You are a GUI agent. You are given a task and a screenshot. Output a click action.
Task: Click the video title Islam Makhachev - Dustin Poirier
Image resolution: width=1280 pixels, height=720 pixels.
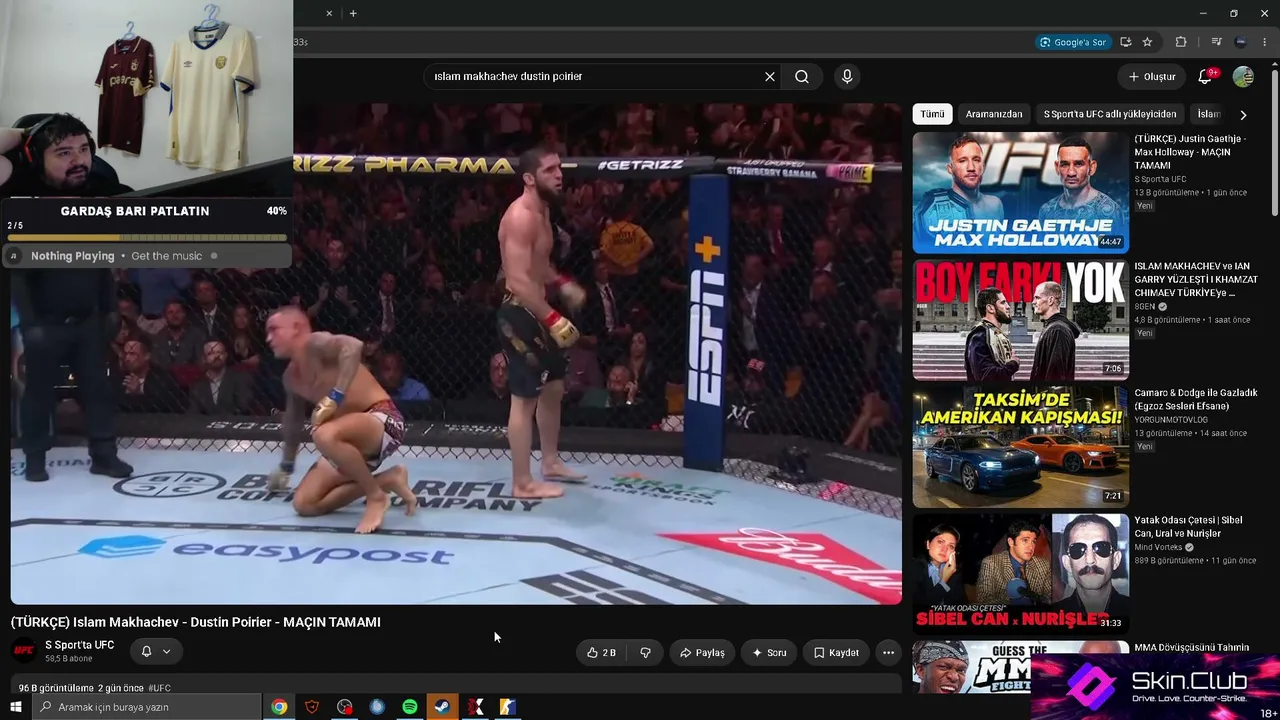pyautogui.click(x=196, y=622)
